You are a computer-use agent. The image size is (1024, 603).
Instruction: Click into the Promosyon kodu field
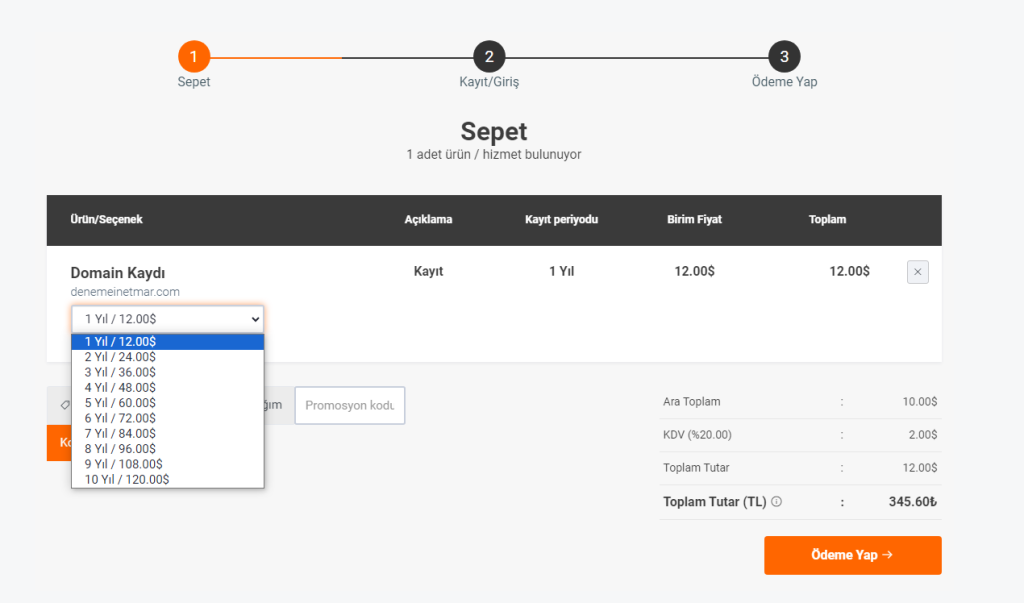[x=350, y=406]
